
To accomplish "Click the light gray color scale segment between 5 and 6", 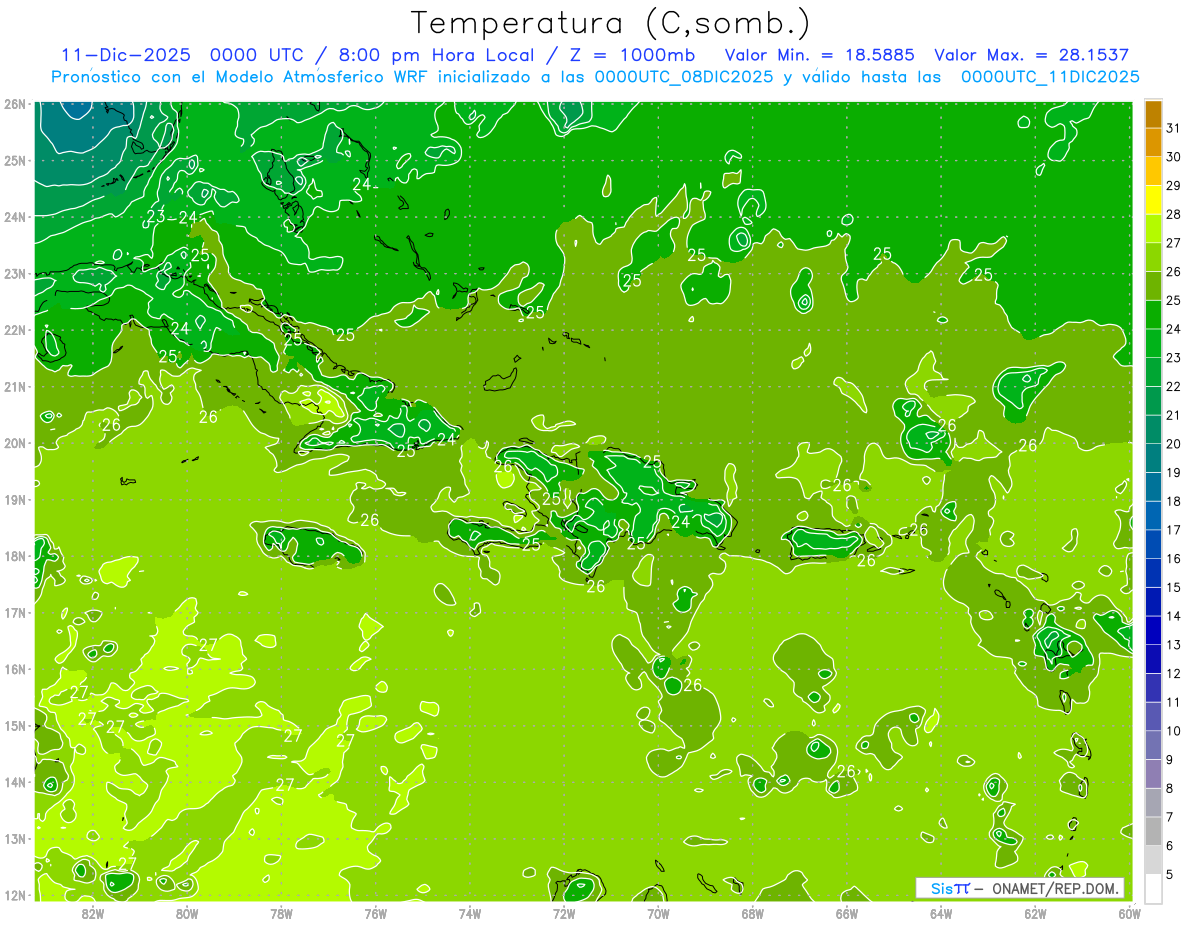I will click(x=1154, y=861).
